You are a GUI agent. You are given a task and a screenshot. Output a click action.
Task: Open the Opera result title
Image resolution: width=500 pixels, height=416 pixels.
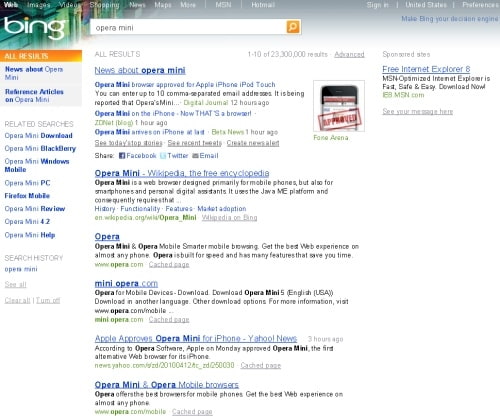pyautogui.click(x=107, y=237)
